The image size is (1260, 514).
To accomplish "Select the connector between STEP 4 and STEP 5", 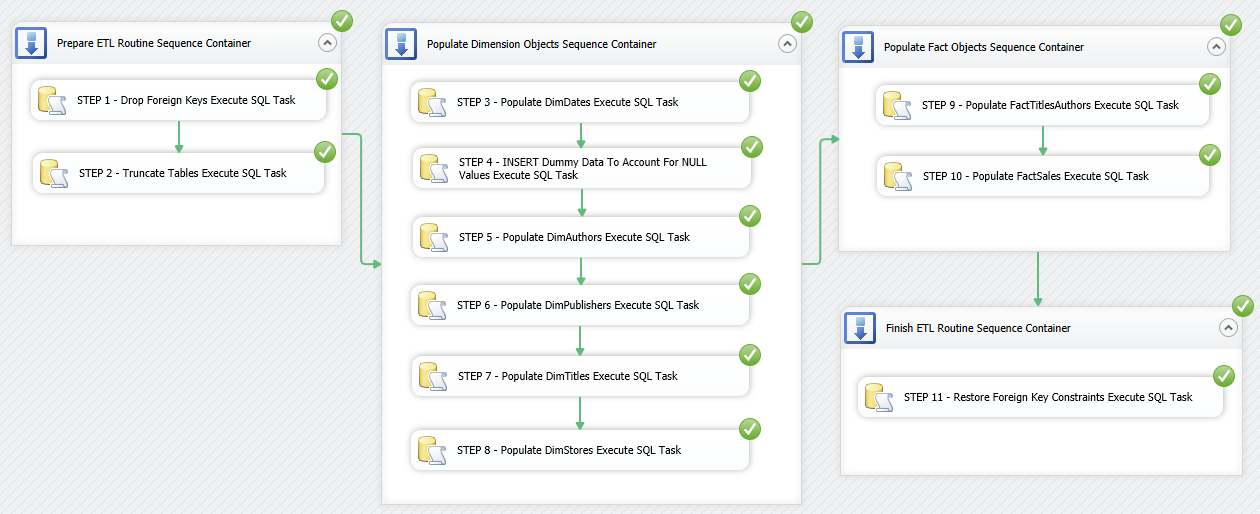I will click(582, 203).
